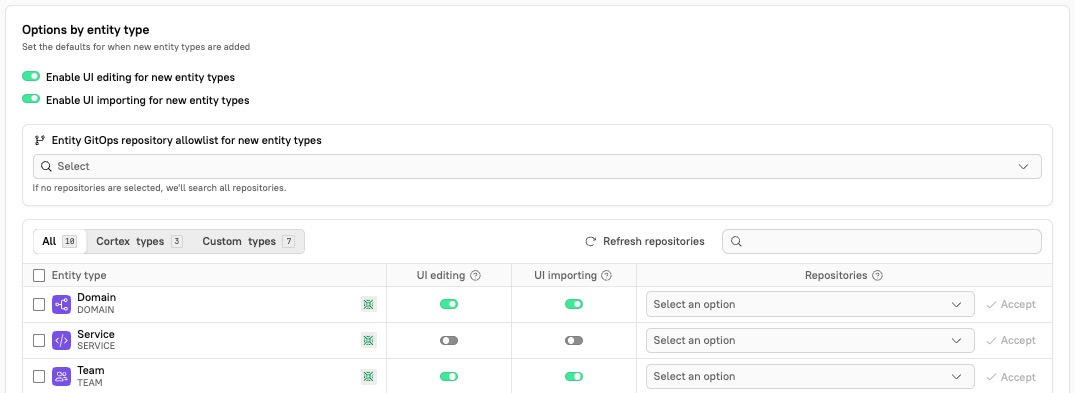Switch to the Cortex types tab

[x=139, y=241]
